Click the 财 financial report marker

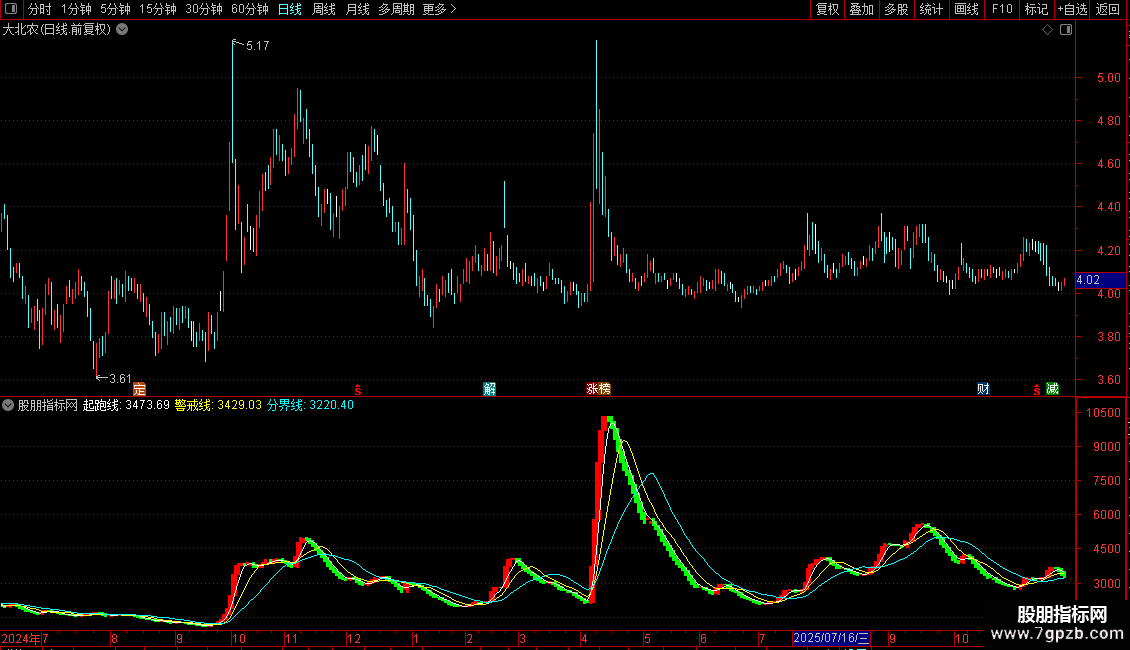[983, 389]
